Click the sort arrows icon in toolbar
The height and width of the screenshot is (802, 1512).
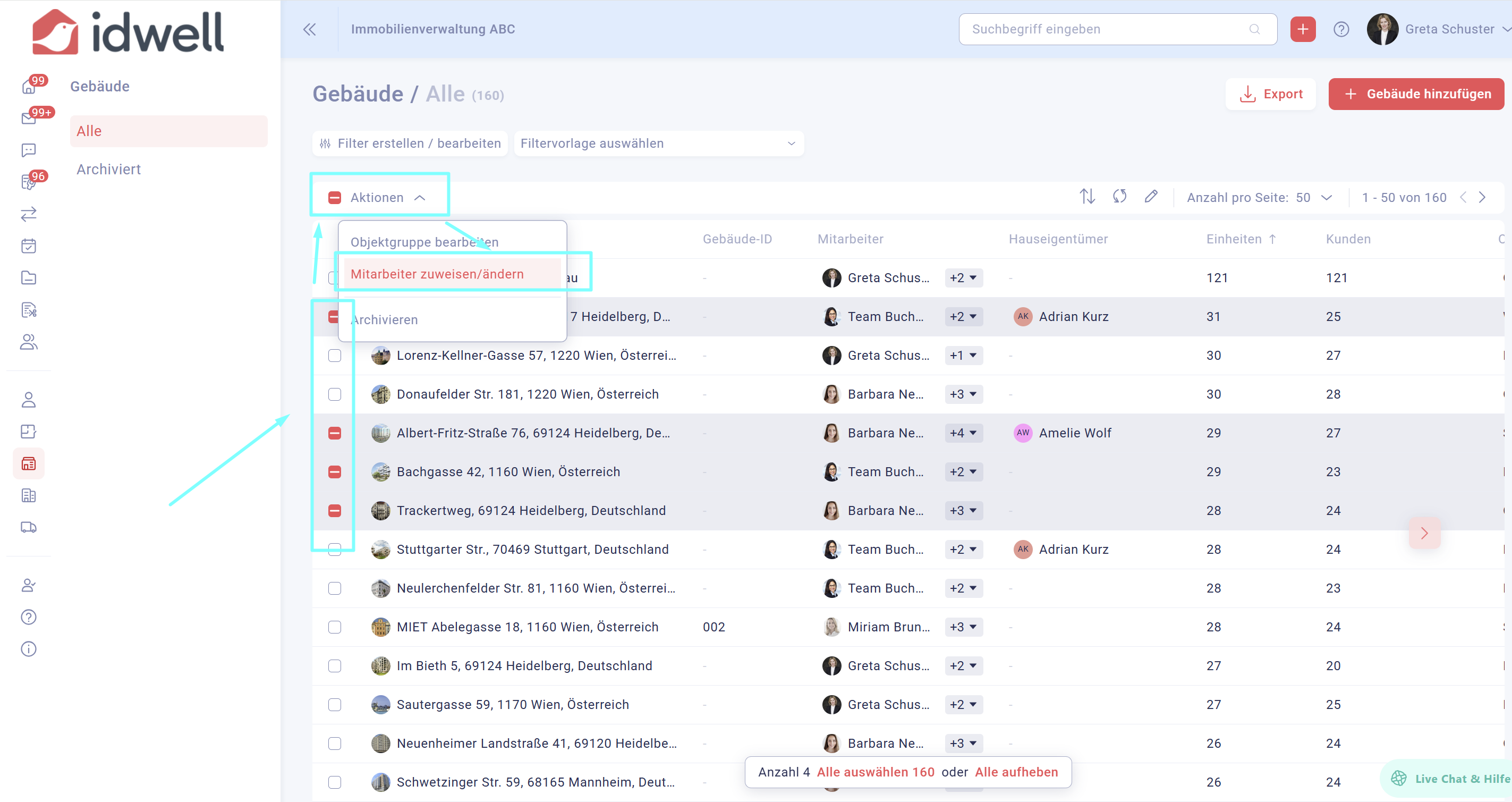coord(1087,197)
